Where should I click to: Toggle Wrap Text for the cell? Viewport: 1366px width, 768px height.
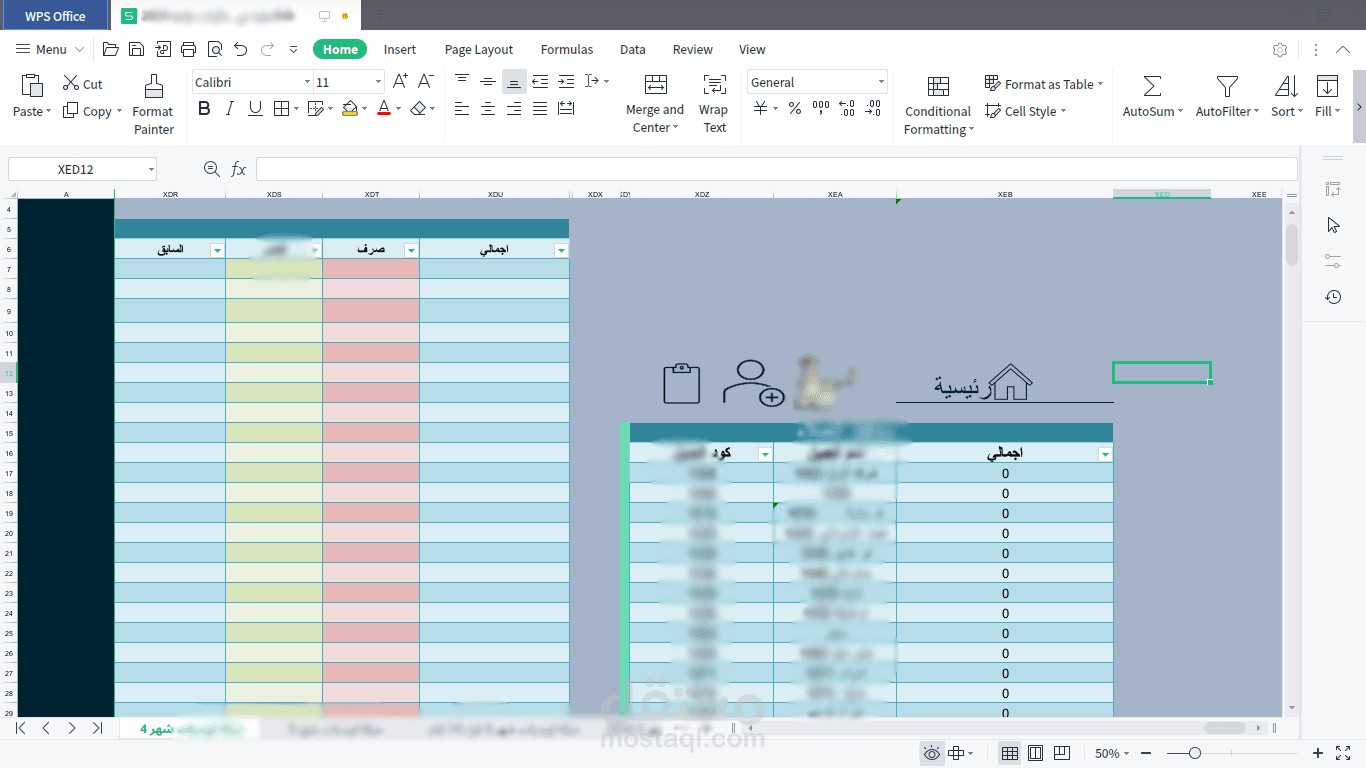714,86
